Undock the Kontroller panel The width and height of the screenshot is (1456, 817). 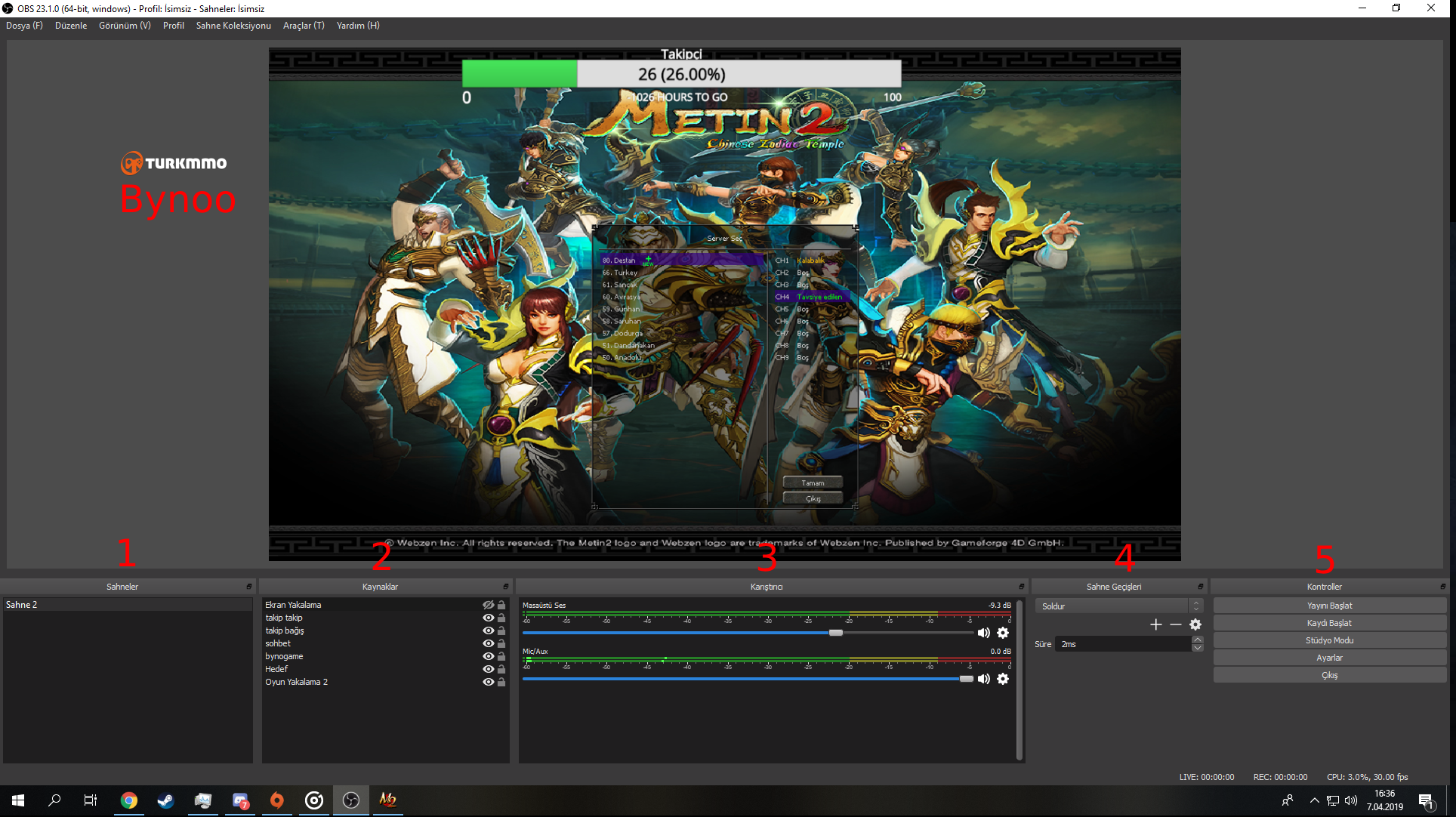1443,587
